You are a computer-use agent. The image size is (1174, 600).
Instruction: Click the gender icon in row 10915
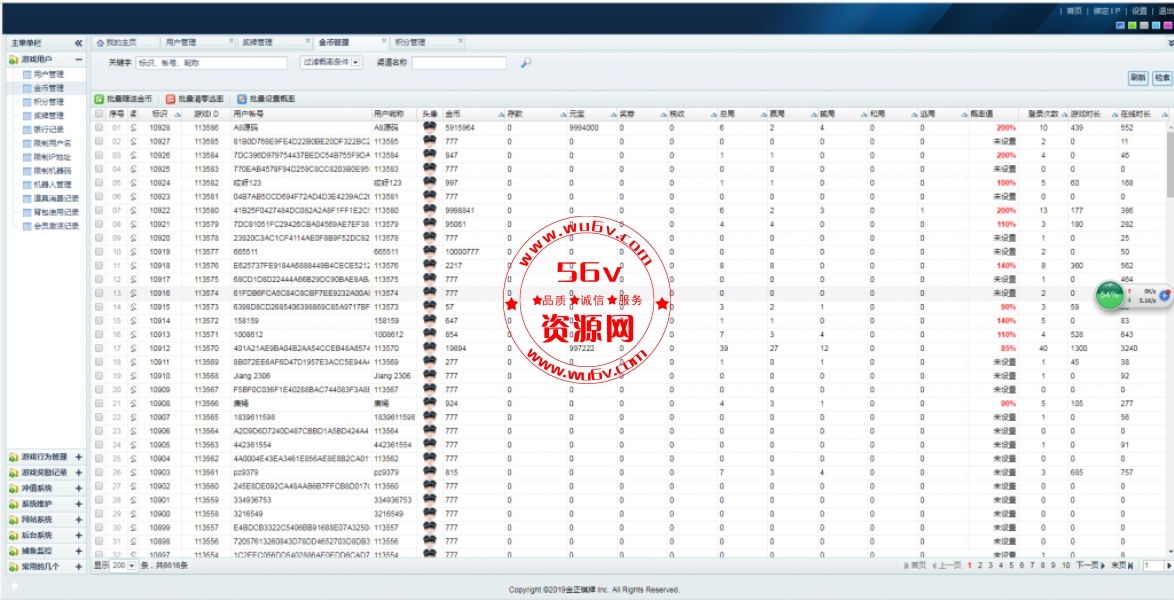pos(133,306)
